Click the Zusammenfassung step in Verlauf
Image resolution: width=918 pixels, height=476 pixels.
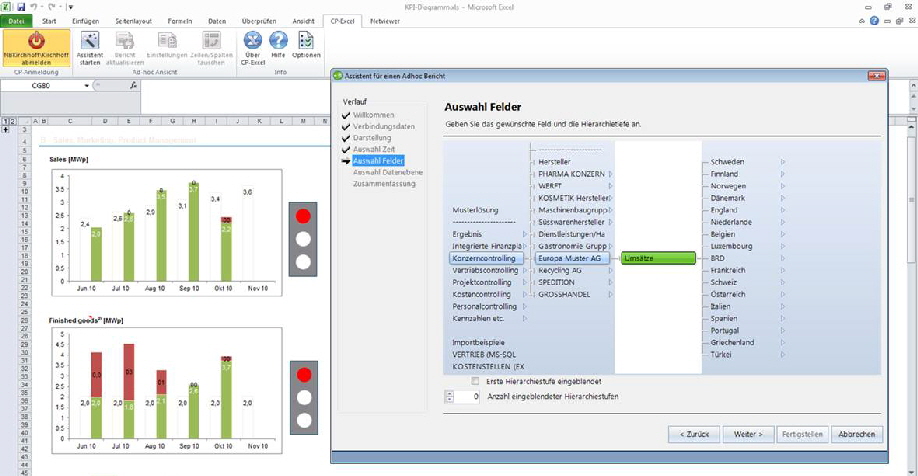tap(384, 184)
